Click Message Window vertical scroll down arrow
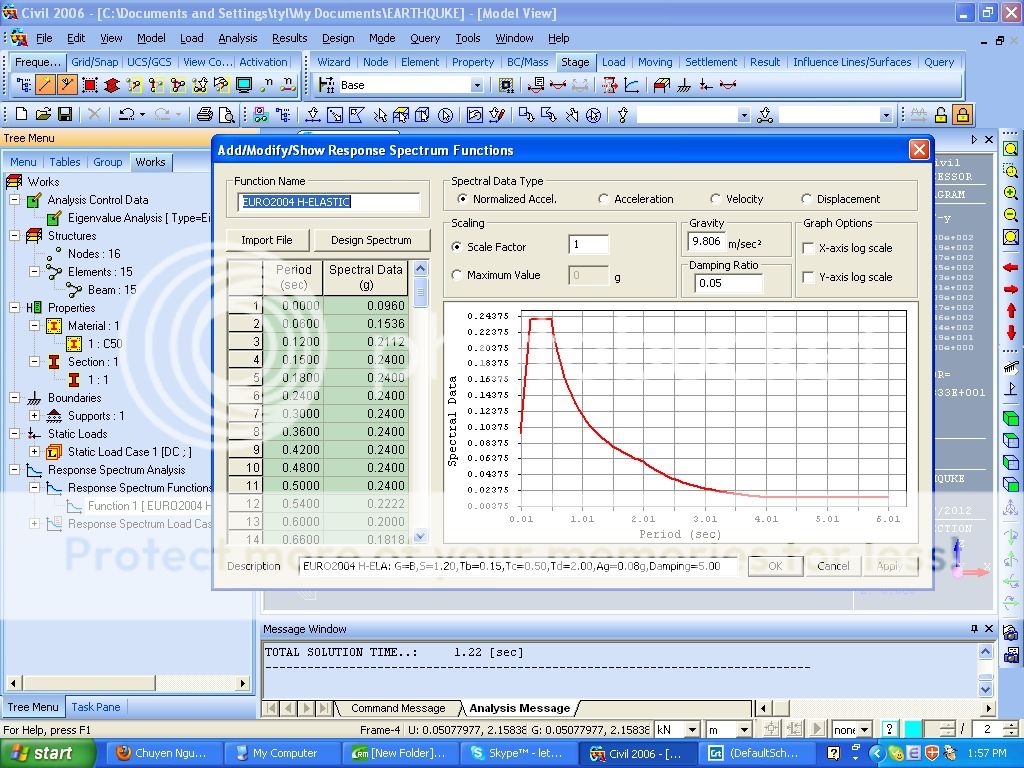 (985, 689)
